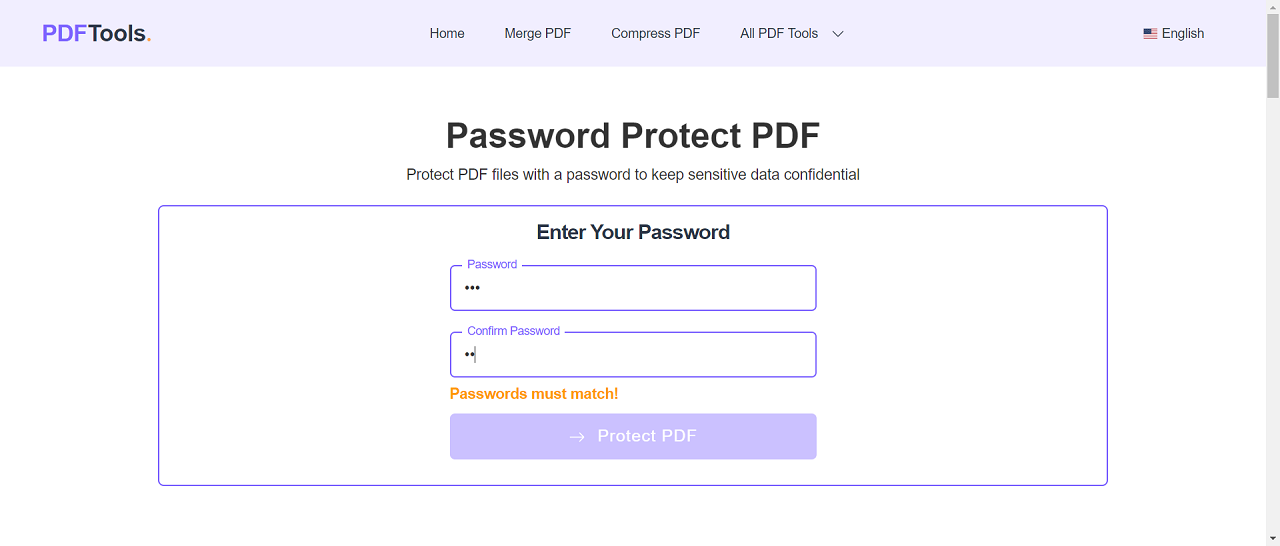The image size is (1280, 546).
Task: Click the 'Passwords must match!' warning text
Action: tap(534, 394)
